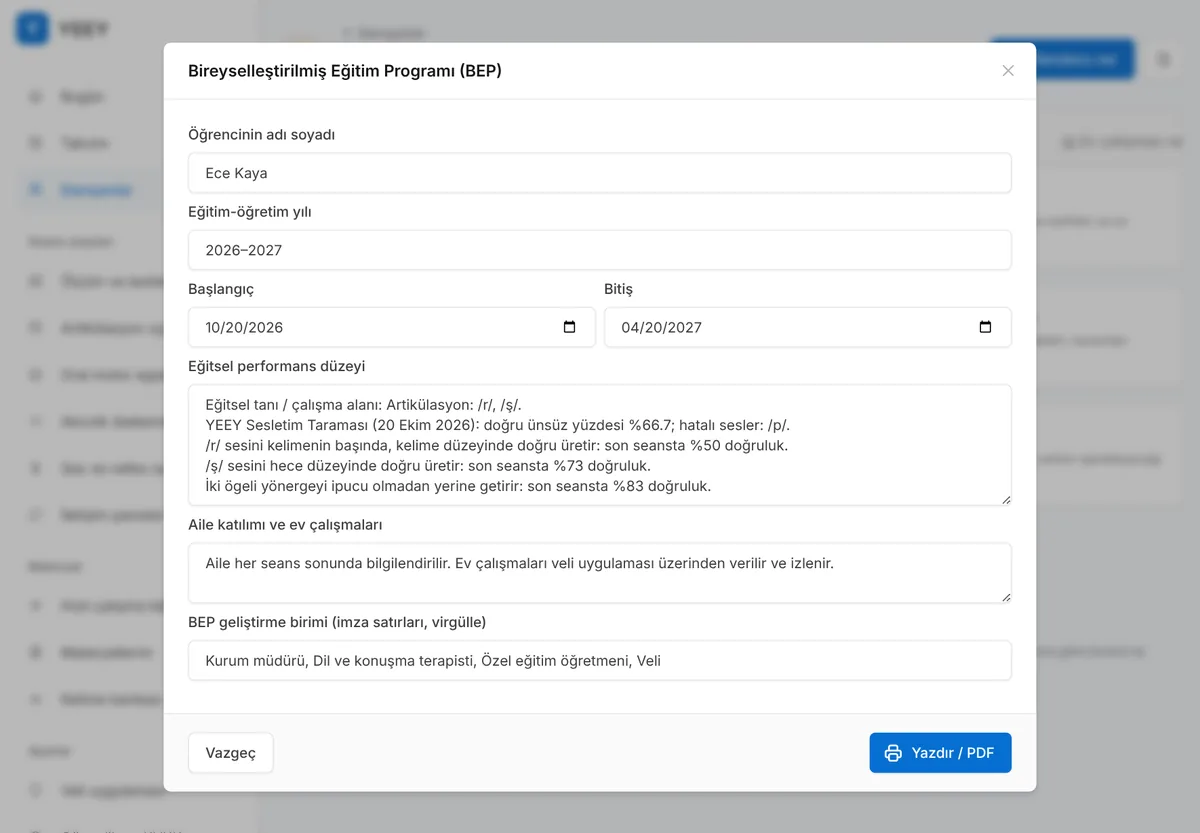The width and height of the screenshot is (1200, 833).
Task: Open the calendar picker for Bitiş date
Action: (985, 327)
